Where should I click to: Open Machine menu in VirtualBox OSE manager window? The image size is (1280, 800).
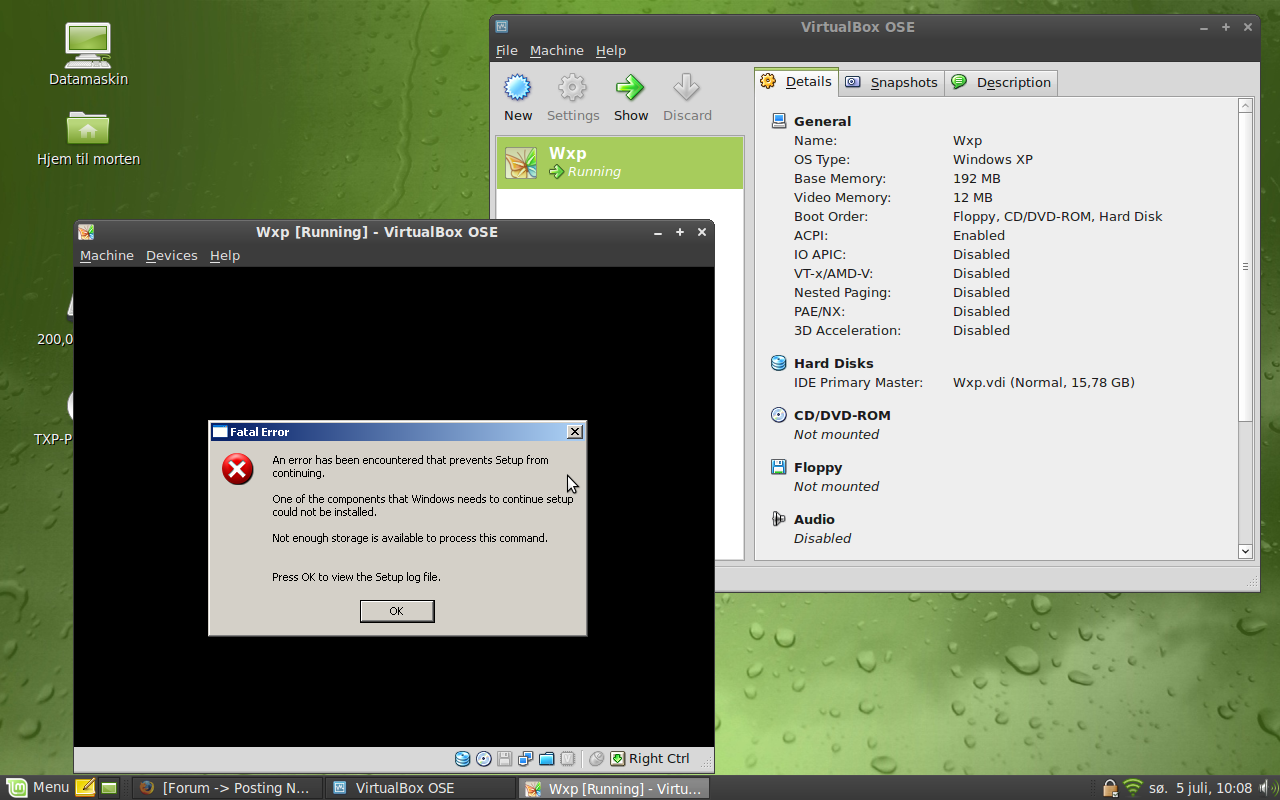(557, 50)
